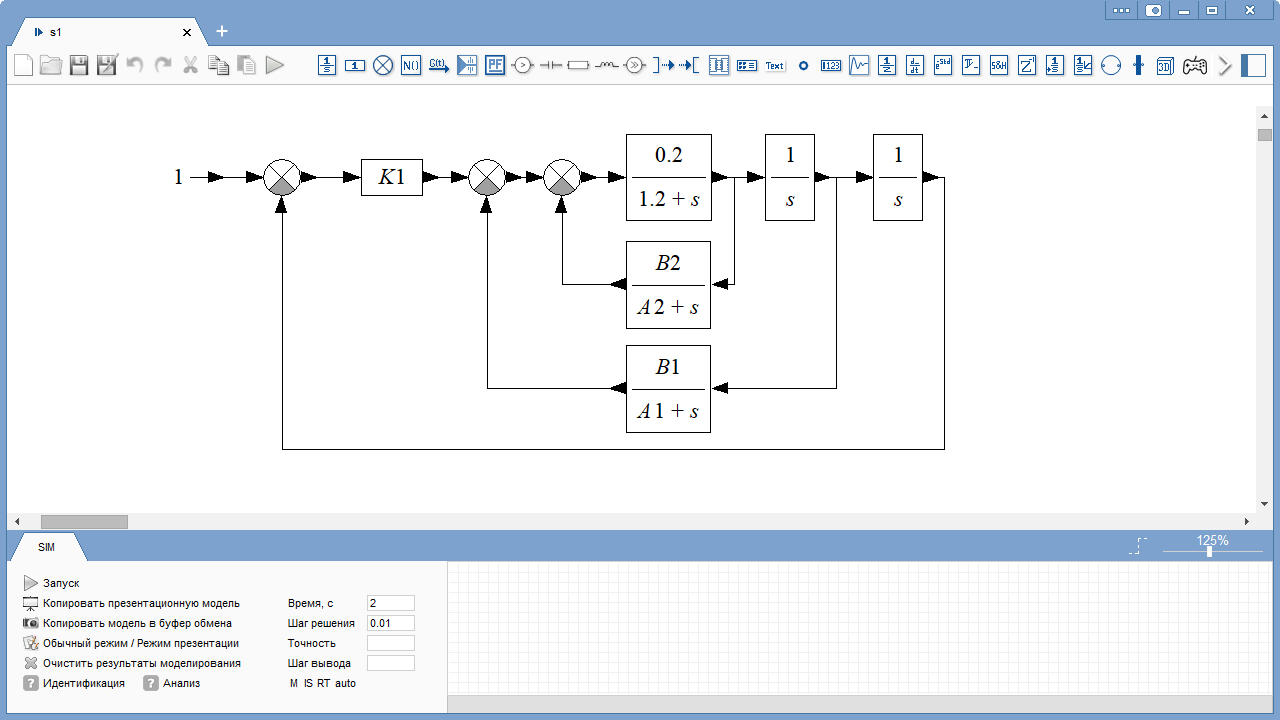Select the gamepad controller tool
1280x720 pixels.
pyautogui.click(x=1195, y=66)
